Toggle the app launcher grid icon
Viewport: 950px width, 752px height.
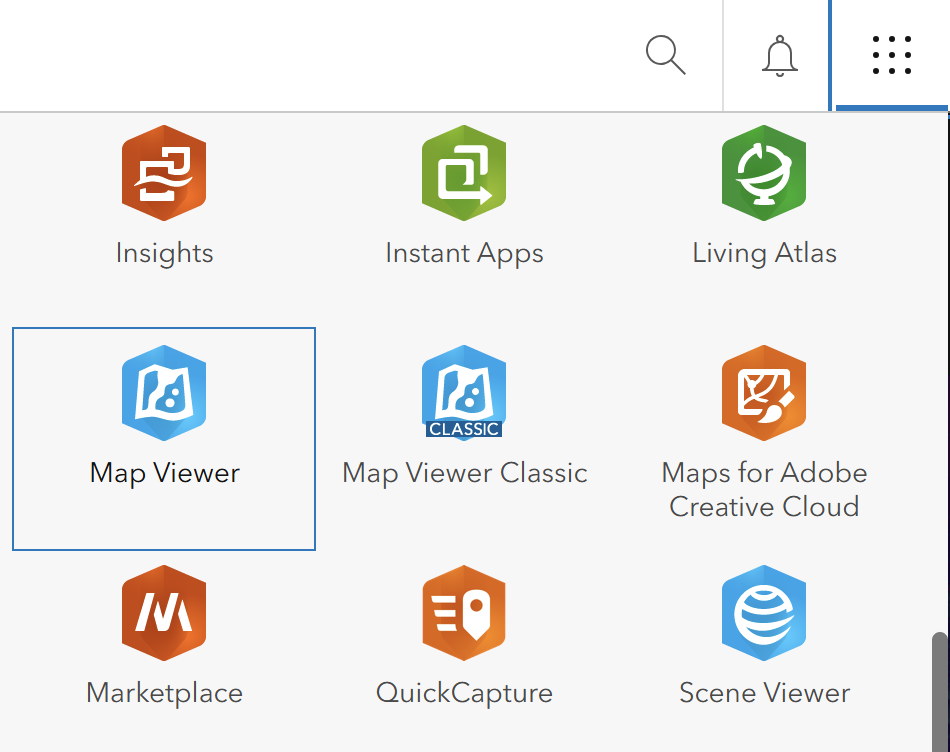pyautogui.click(x=892, y=55)
